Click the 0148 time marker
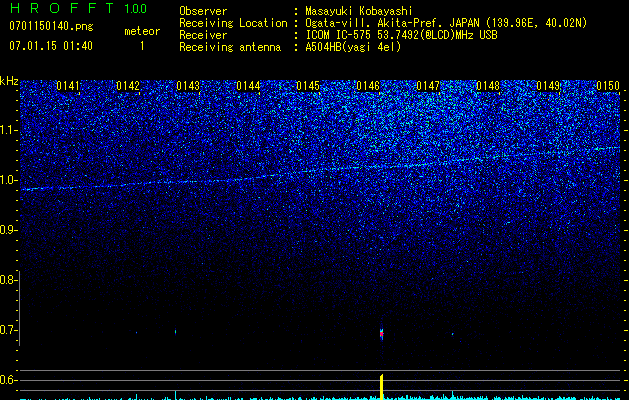Image resolution: width=629 pixels, height=400 pixels. tap(488, 86)
